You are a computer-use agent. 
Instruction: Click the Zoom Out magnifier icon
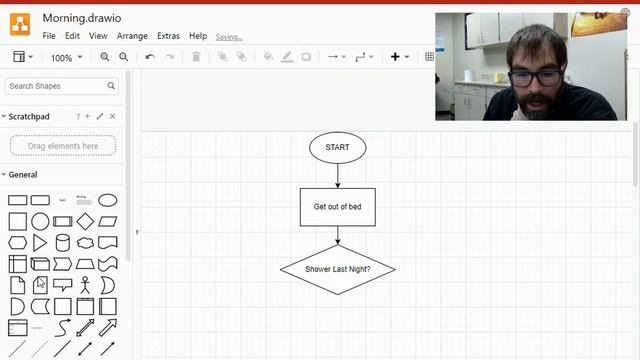point(124,57)
